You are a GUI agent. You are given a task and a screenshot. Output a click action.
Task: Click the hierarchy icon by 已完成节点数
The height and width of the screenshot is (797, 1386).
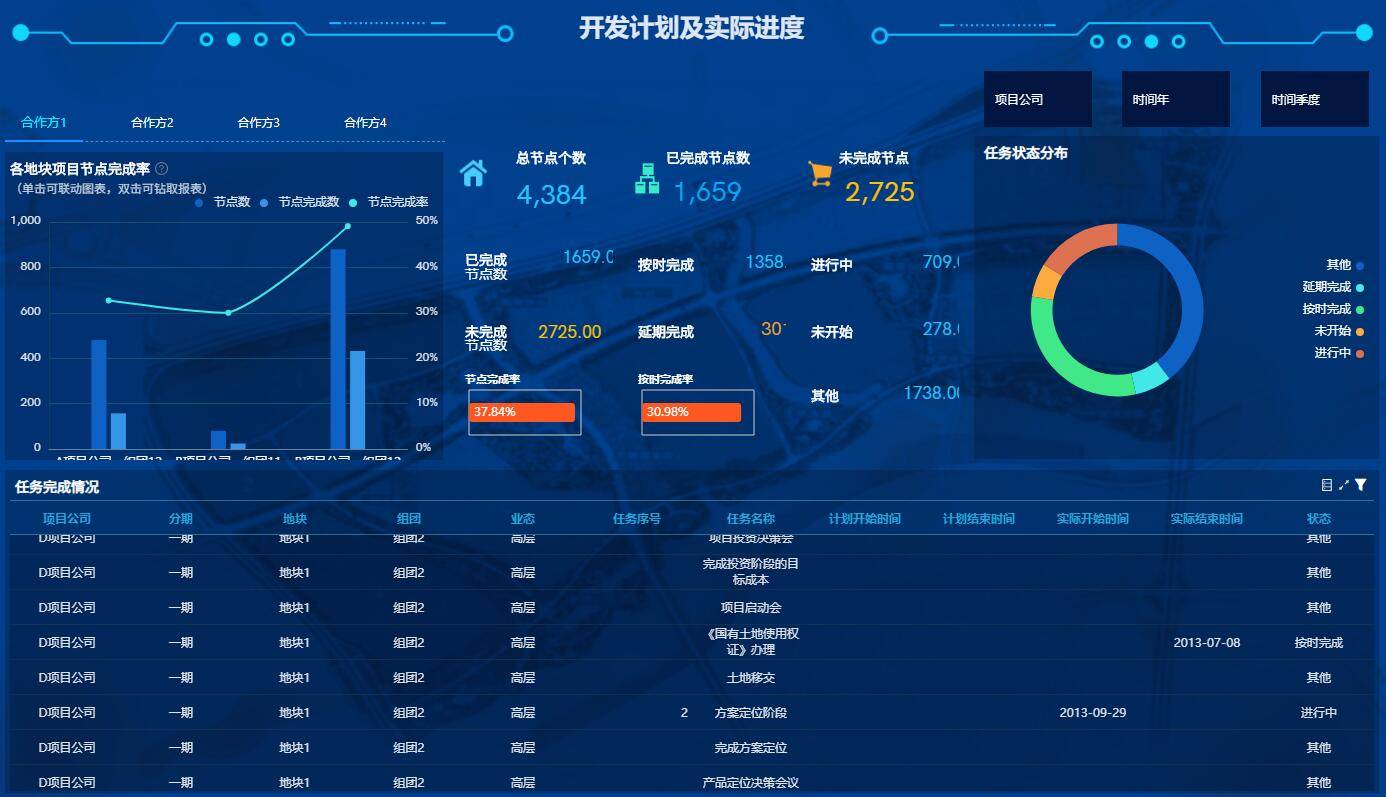[x=647, y=177]
